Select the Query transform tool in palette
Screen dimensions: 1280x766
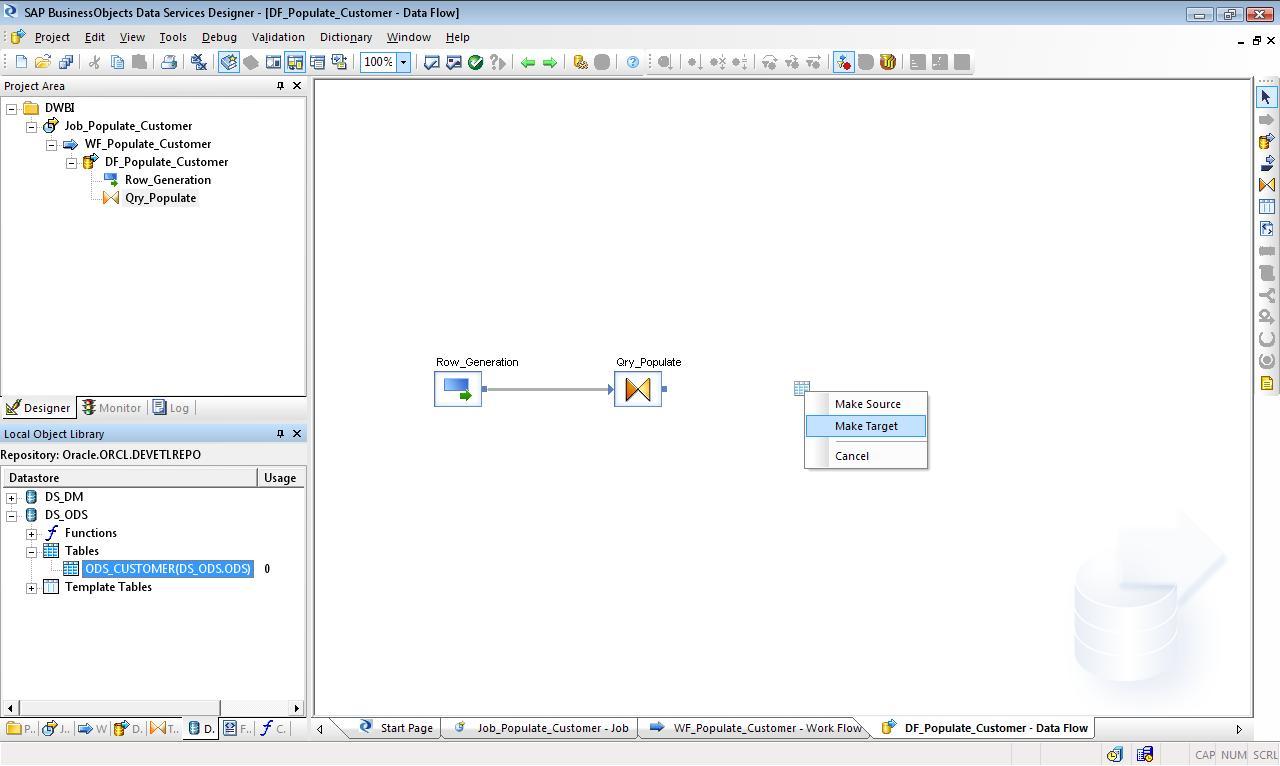tap(1266, 185)
